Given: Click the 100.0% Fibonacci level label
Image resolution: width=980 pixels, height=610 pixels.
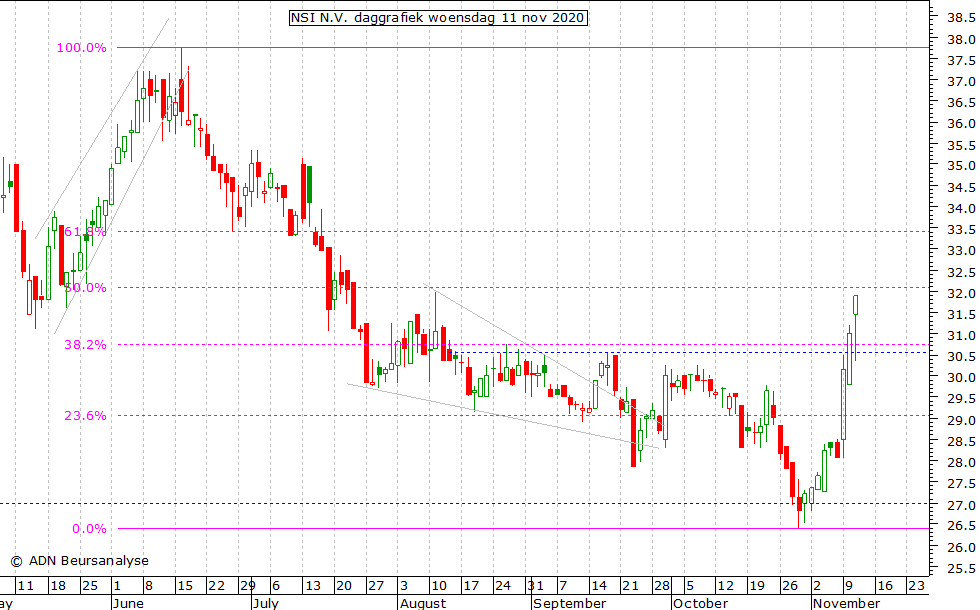Looking at the screenshot, I should pyautogui.click(x=82, y=48).
